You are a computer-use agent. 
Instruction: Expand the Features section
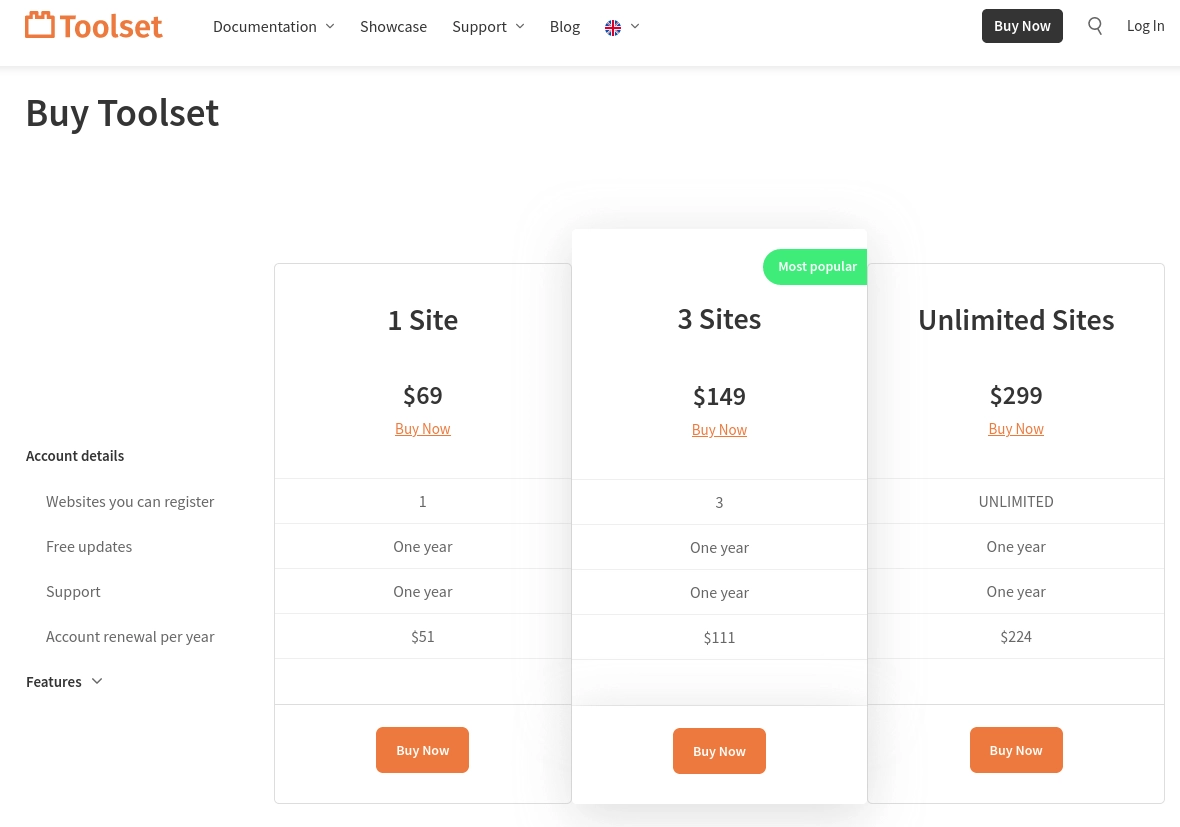click(x=64, y=681)
